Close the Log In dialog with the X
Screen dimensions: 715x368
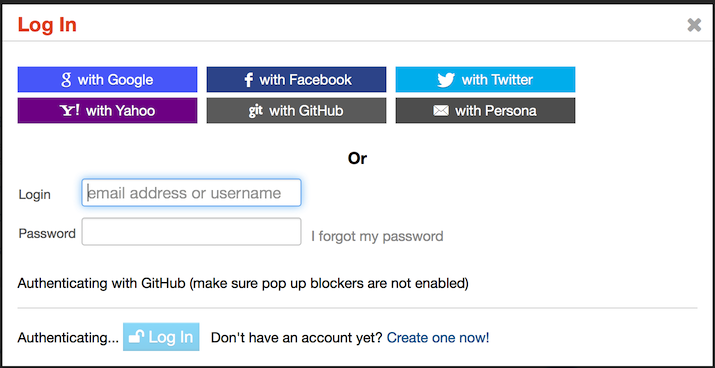coord(694,25)
